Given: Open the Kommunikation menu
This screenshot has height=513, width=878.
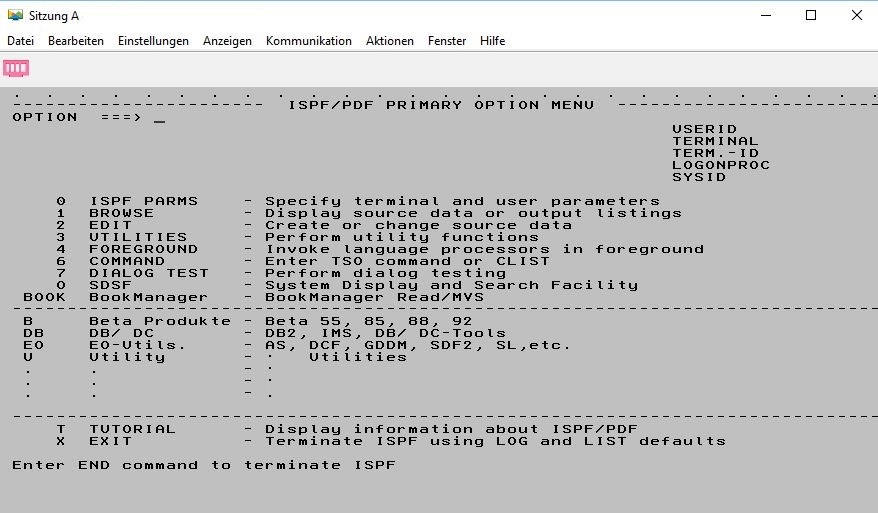Looking at the screenshot, I should [309, 41].
